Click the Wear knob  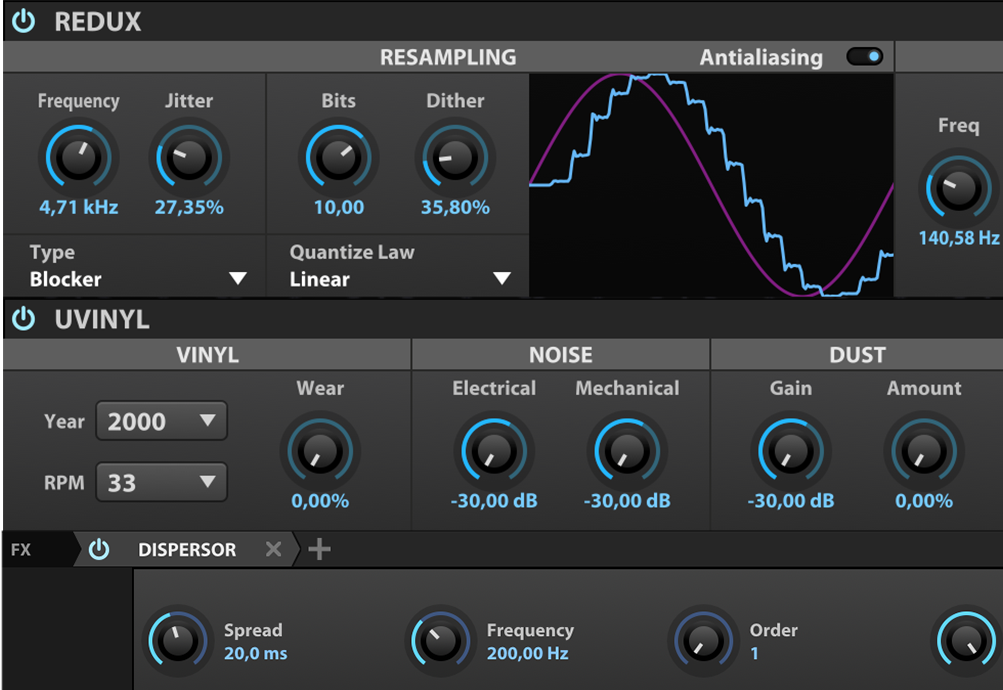[x=320, y=451]
